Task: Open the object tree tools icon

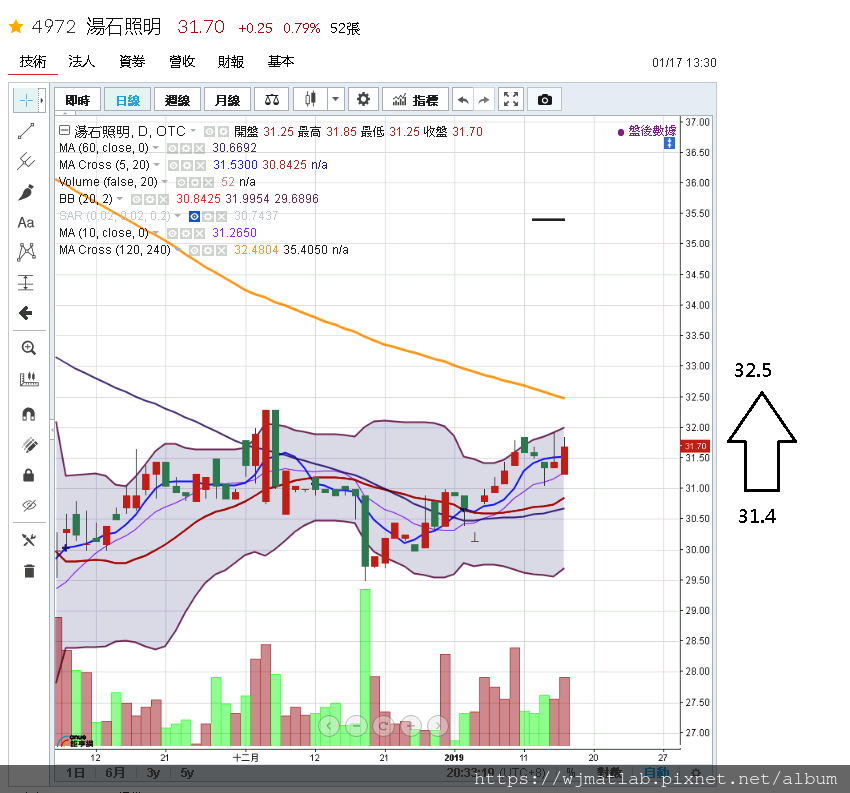Action: [29, 540]
